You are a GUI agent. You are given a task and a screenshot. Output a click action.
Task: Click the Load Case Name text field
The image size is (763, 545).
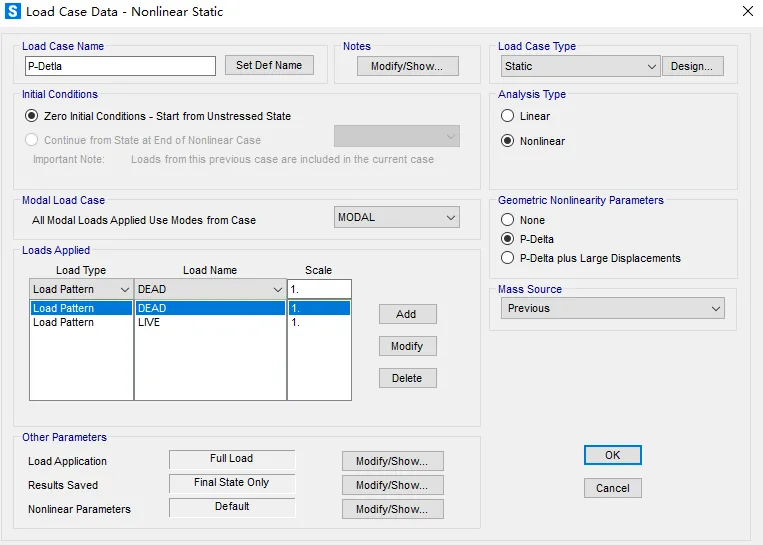coord(120,66)
